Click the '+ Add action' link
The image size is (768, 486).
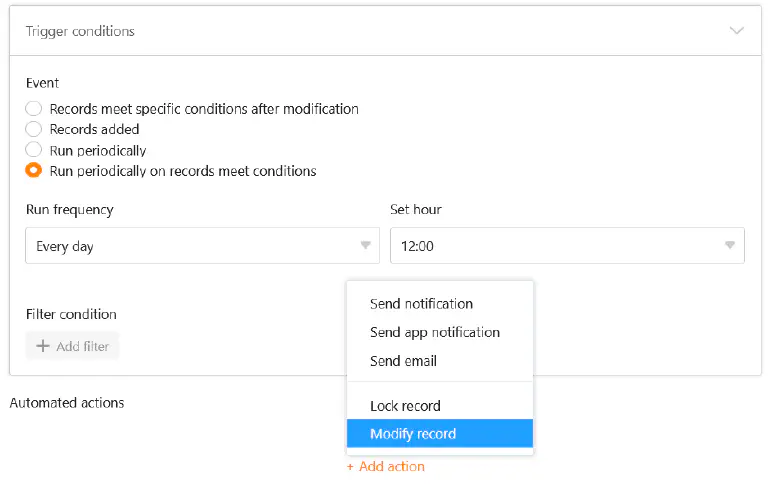[386, 466]
